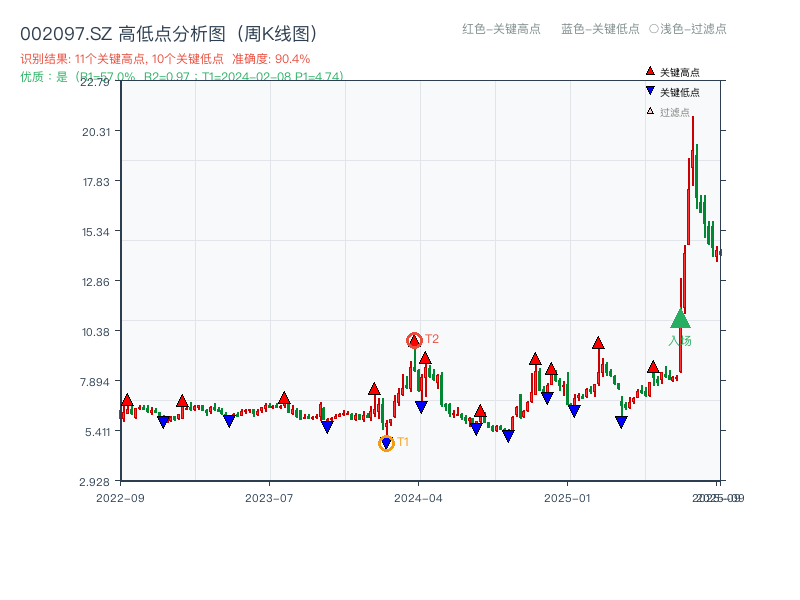This screenshot has height=600, width=800.
Task: Select red high-point triangle above the 2023-07 tick
Action: pyautogui.click(x=284, y=398)
